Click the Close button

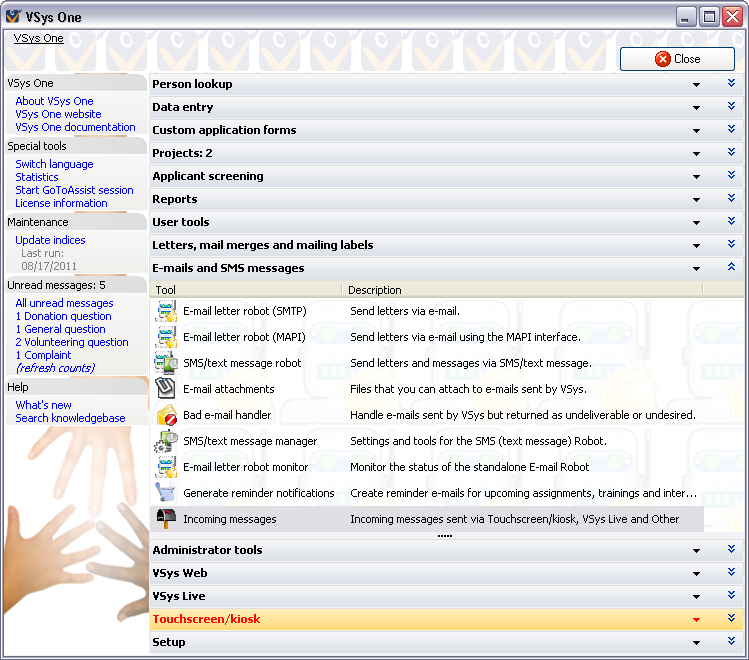(677, 59)
